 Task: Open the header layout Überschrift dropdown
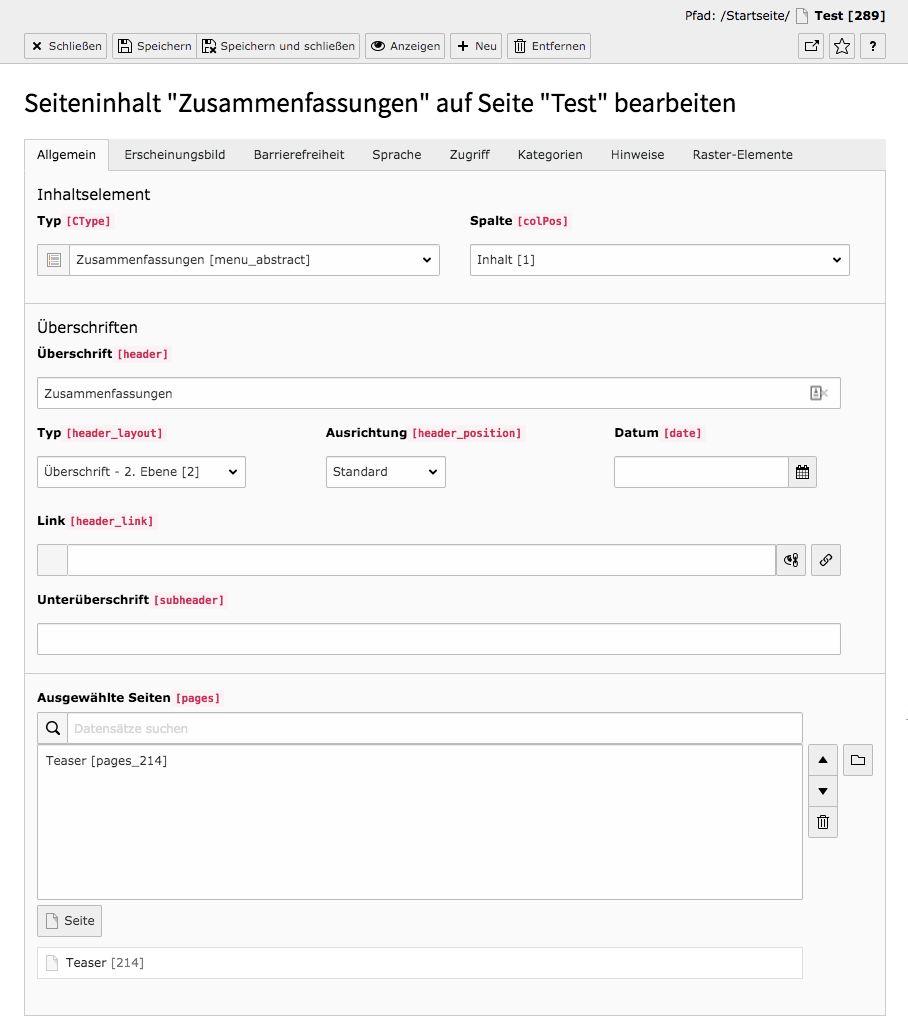(141, 472)
